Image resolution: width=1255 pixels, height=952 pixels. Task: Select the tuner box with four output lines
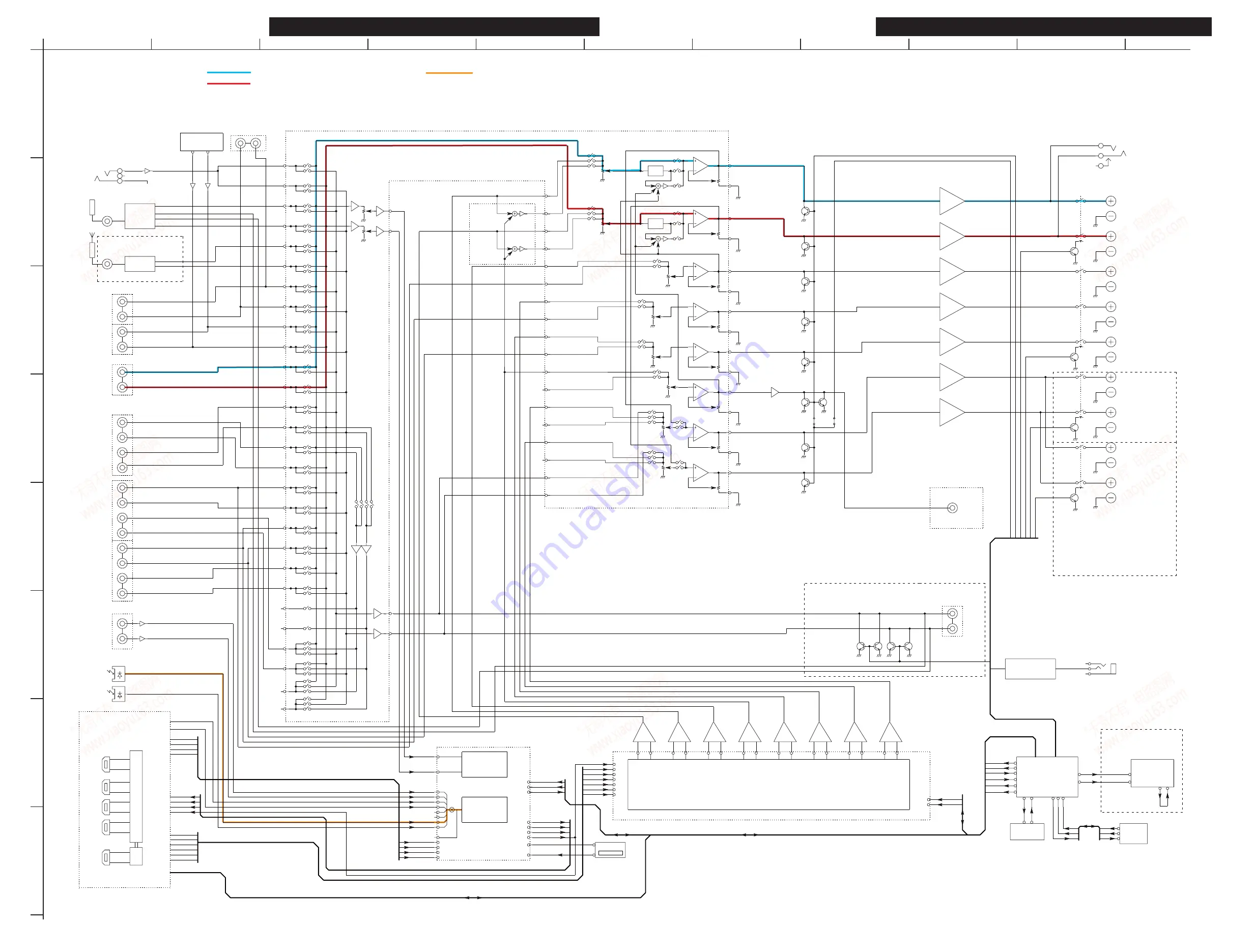pyautogui.click(x=140, y=216)
